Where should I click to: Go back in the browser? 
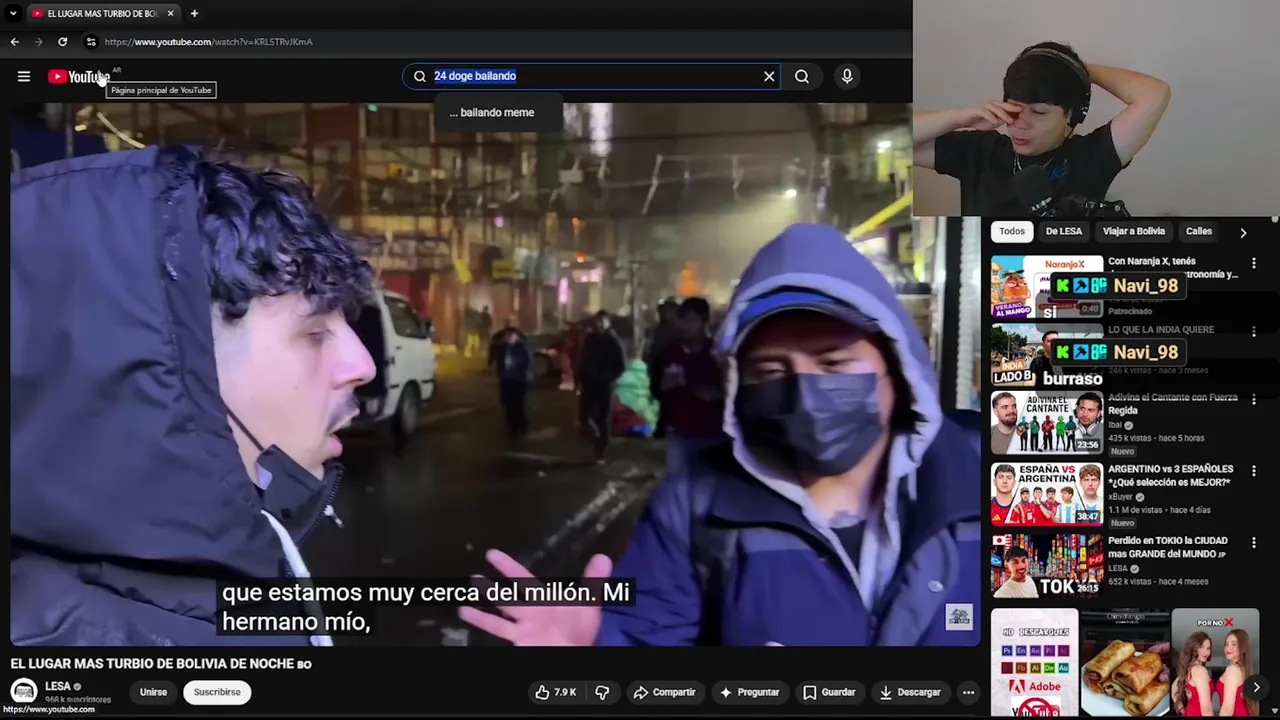14,42
